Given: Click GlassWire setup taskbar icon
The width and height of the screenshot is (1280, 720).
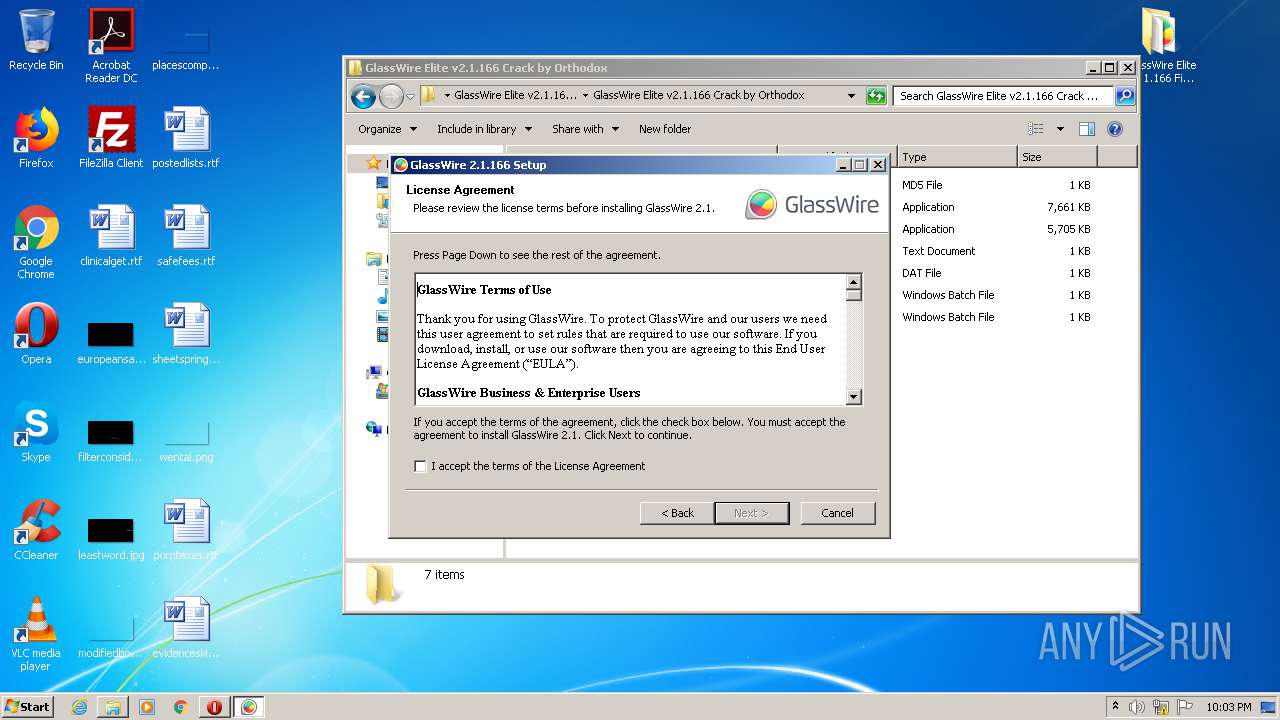Looking at the screenshot, I should (x=249, y=707).
